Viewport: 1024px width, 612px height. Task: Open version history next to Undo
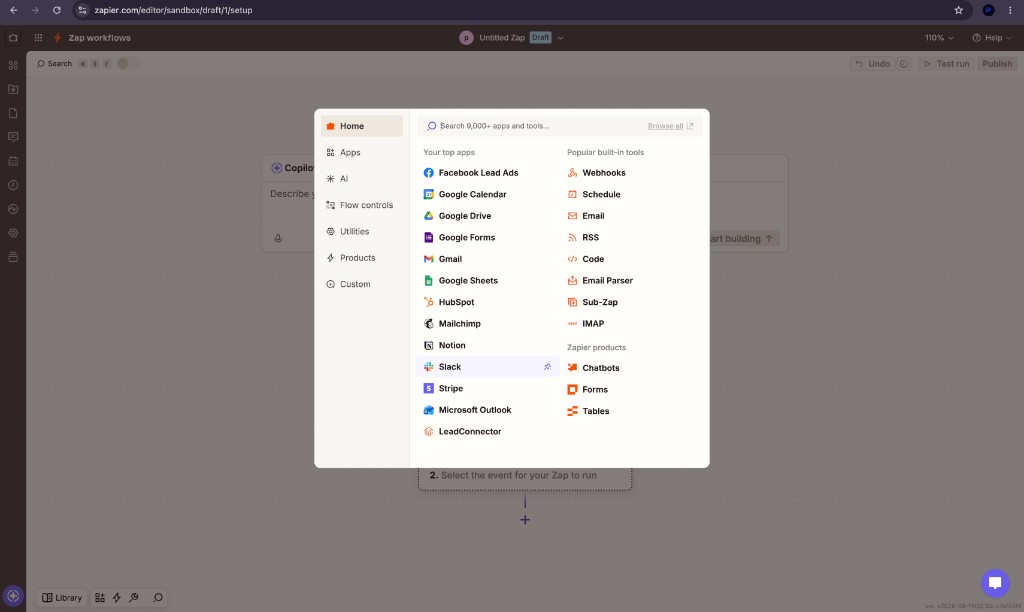click(904, 64)
